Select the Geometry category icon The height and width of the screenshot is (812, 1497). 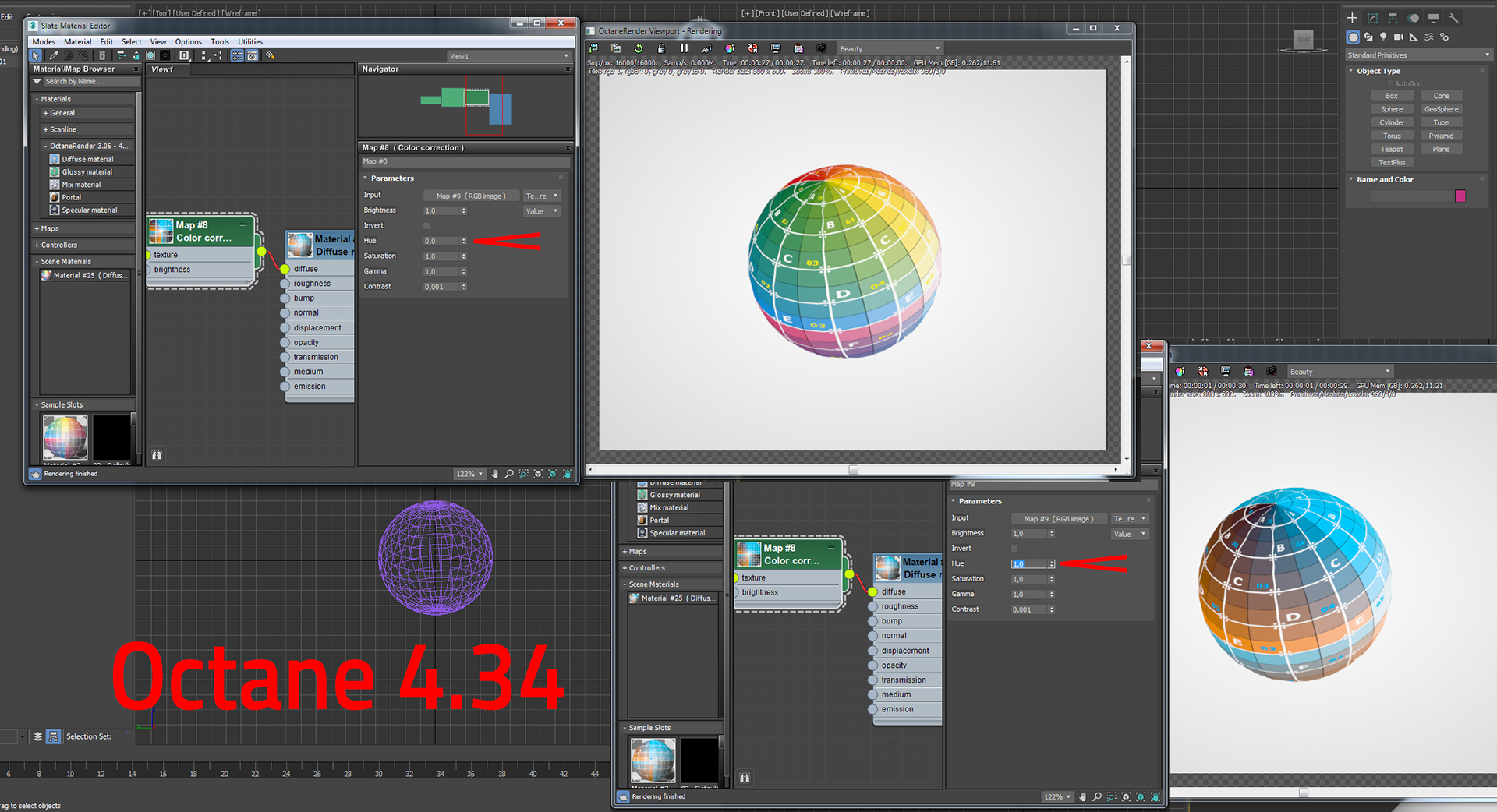point(1353,37)
